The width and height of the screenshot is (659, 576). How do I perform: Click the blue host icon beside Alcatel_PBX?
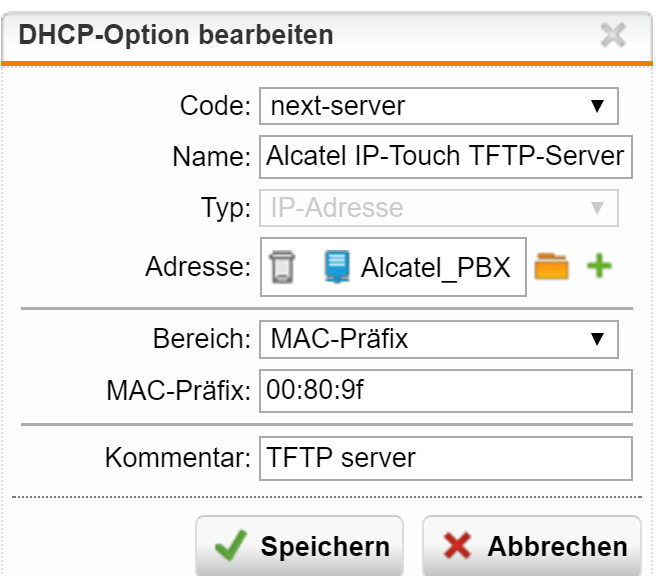pos(337,266)
